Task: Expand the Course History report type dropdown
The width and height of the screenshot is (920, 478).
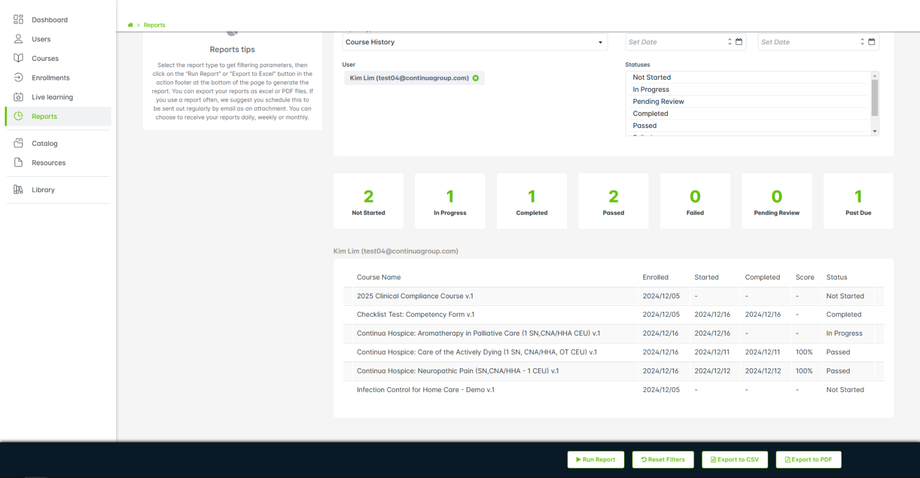Action: point(600,42)
